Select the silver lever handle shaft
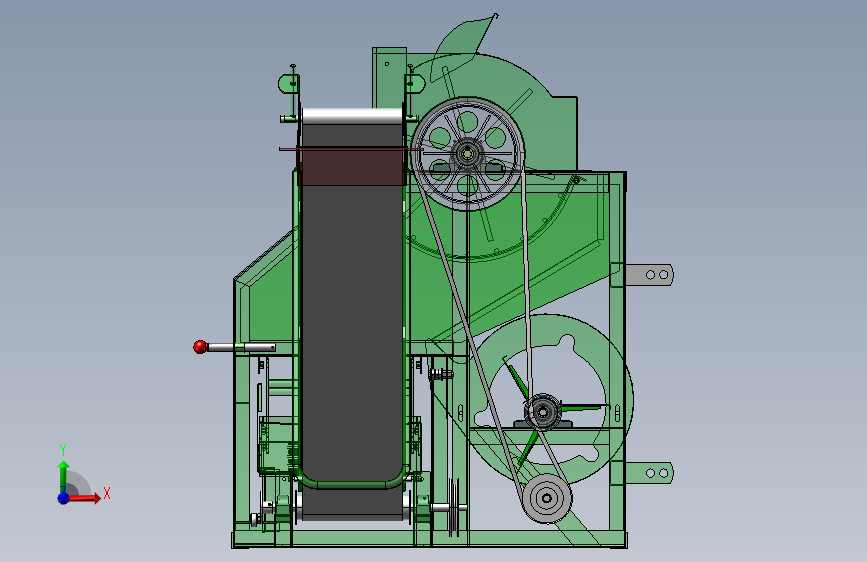 pos(242,347)
